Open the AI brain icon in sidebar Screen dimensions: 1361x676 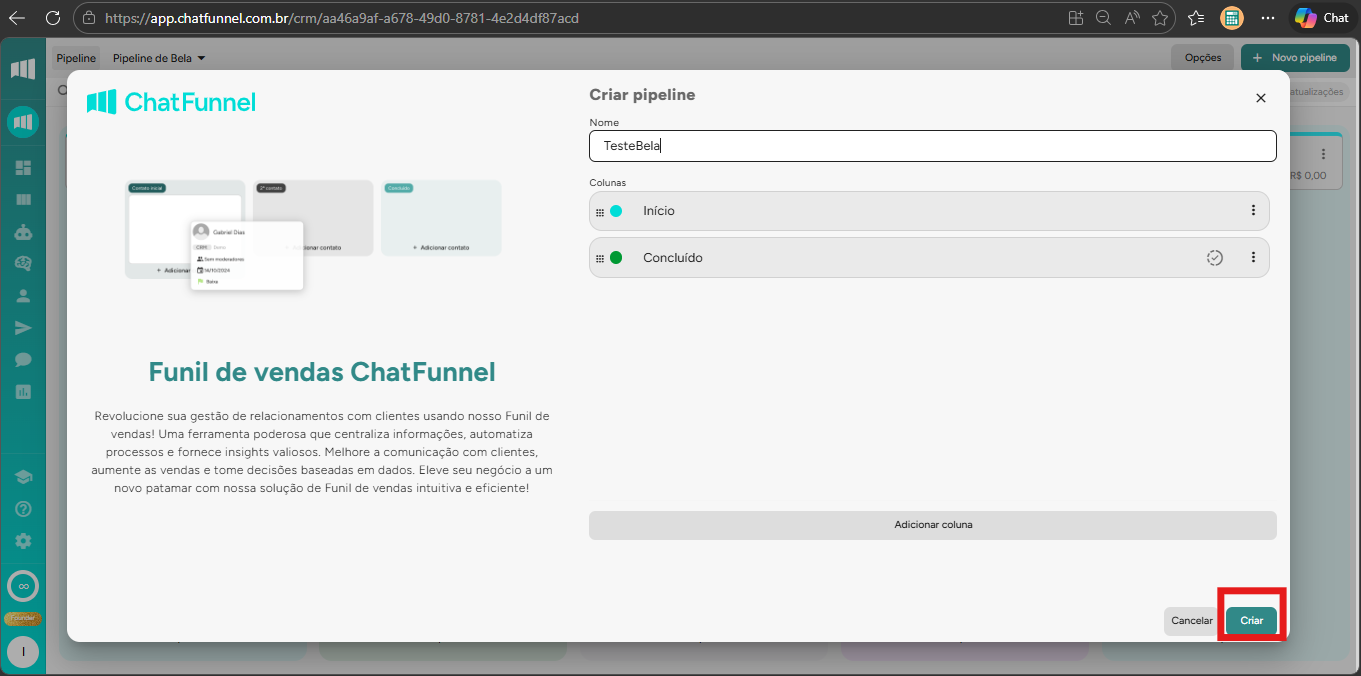pyautogui.click(x=23, y=264)
